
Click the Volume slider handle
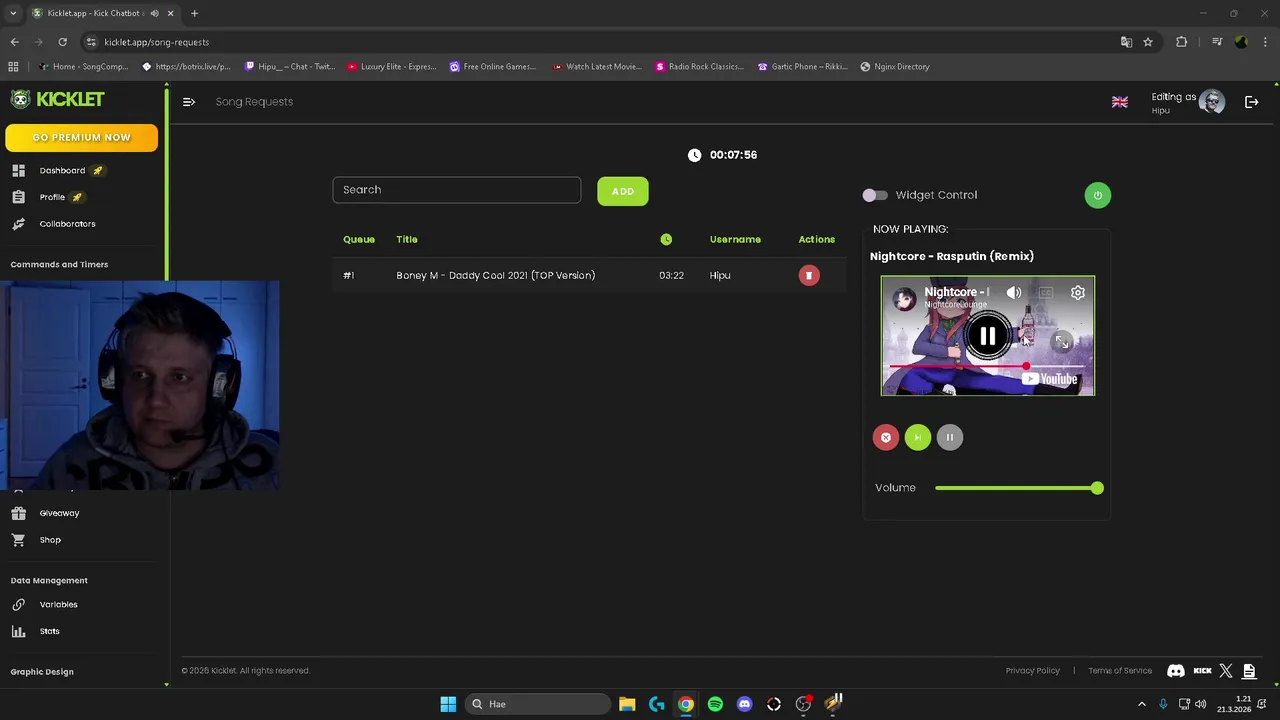(1097, 488)
